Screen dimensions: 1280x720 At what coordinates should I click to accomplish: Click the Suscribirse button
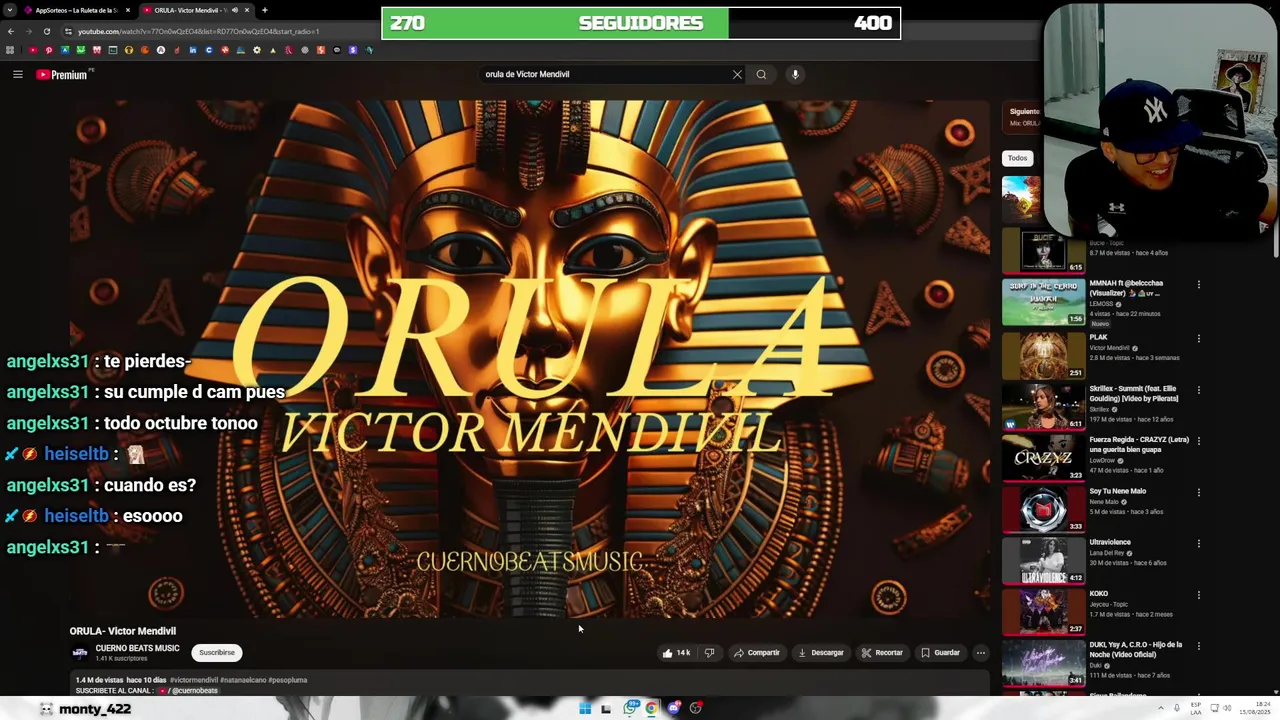[217, 653]
